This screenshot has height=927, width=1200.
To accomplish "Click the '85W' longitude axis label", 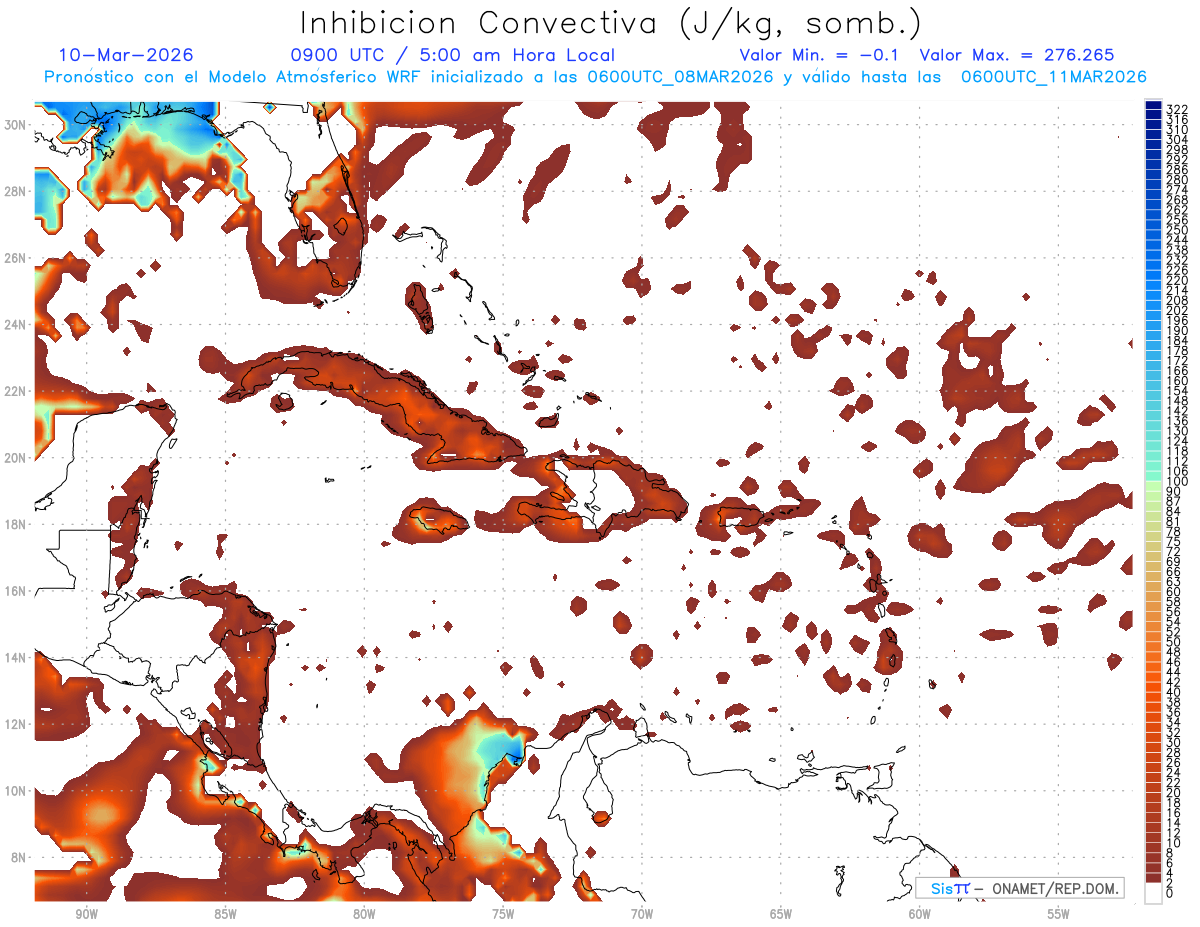I will click(225, 914).
